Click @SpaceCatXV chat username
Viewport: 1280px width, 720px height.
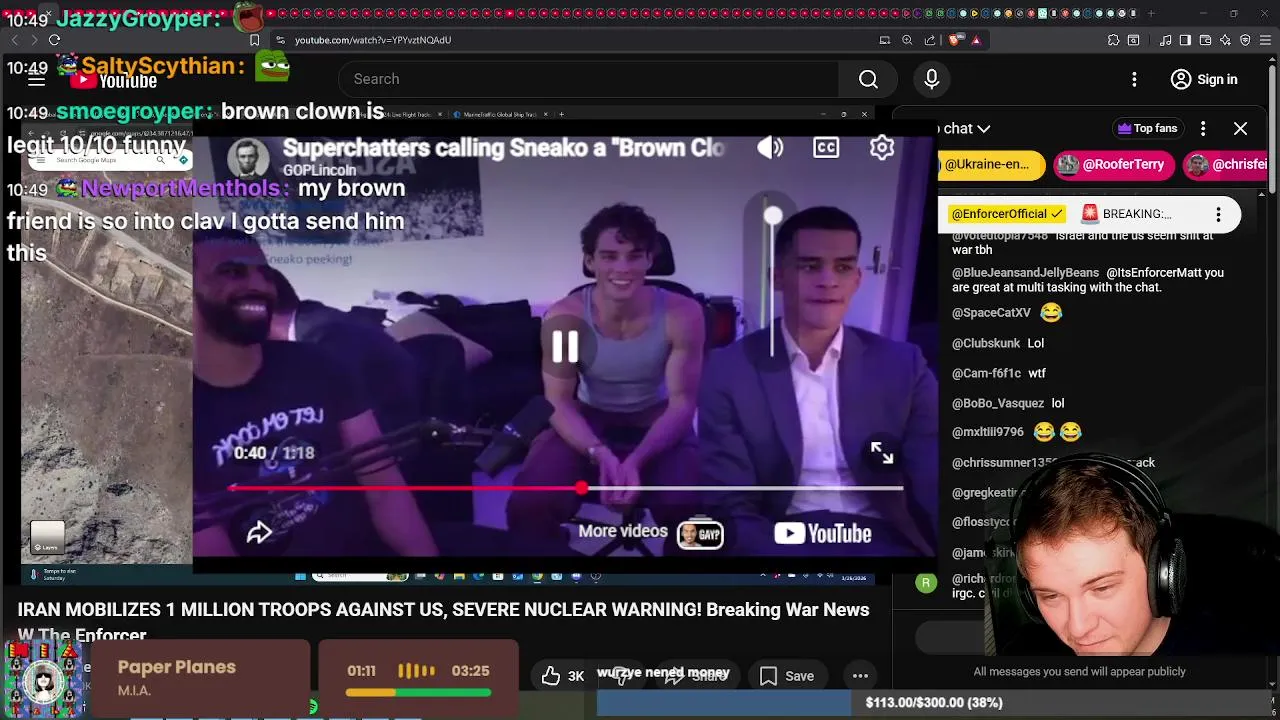[x=991, y=313]
